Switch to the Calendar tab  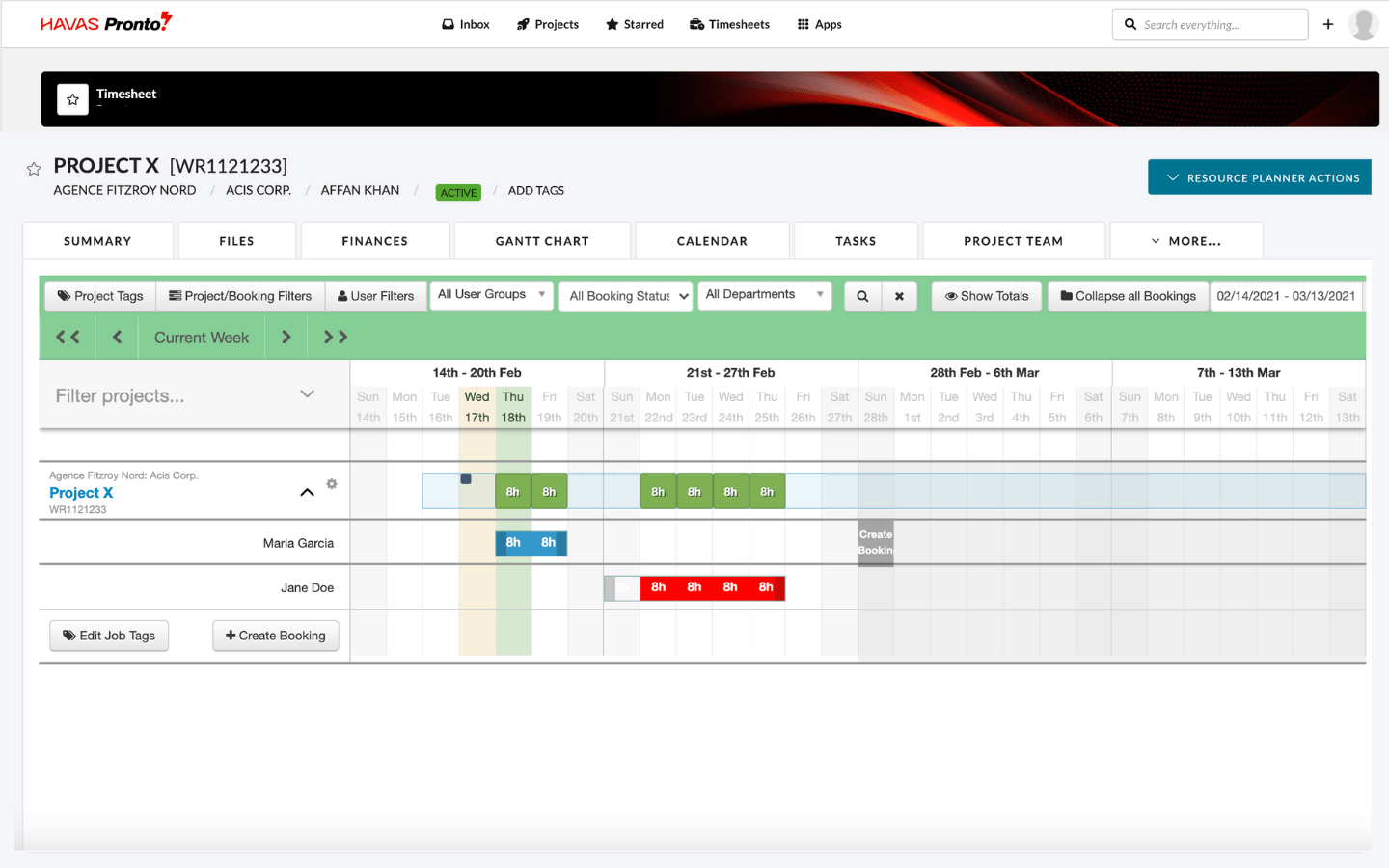pyautogui.click(x=712, y=241)
